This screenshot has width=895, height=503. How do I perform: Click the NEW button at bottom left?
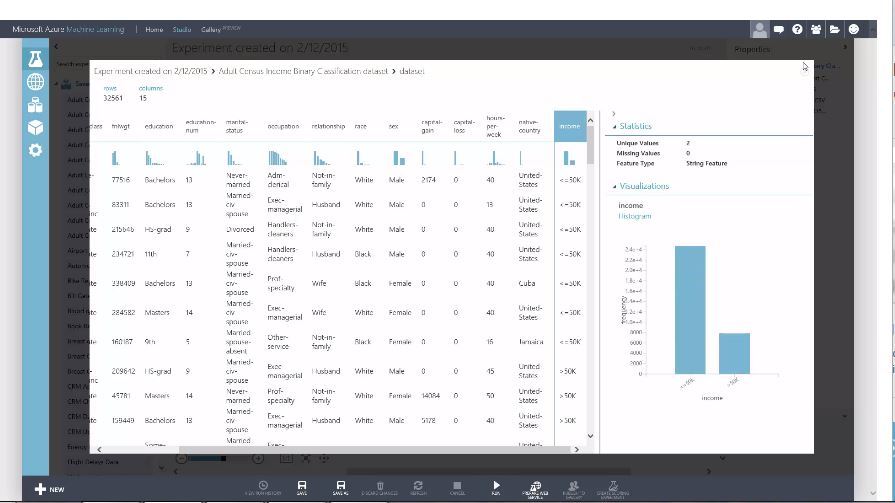[x=49, y=489]
